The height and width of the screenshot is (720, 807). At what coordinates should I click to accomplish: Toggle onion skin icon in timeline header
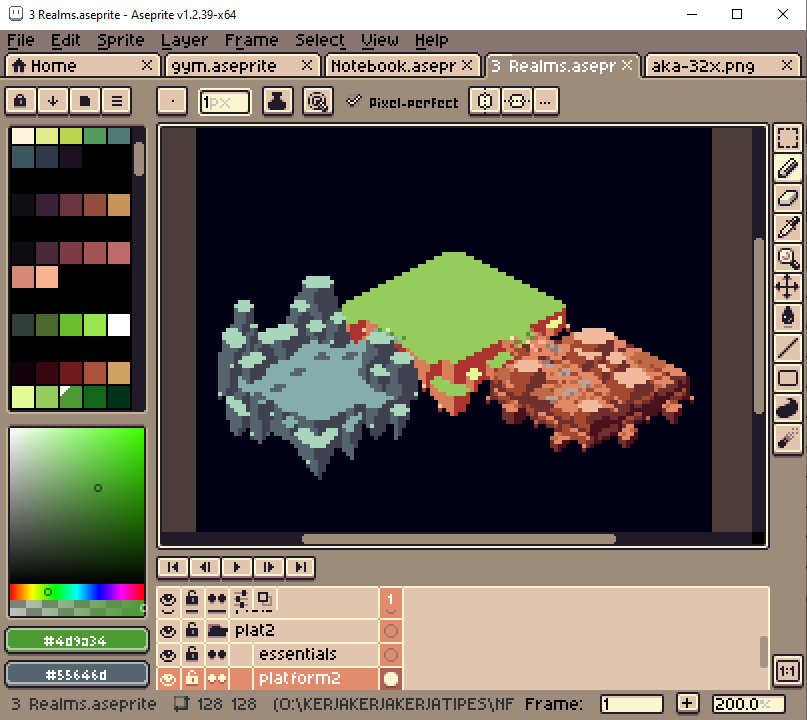(x=265, y=600)
